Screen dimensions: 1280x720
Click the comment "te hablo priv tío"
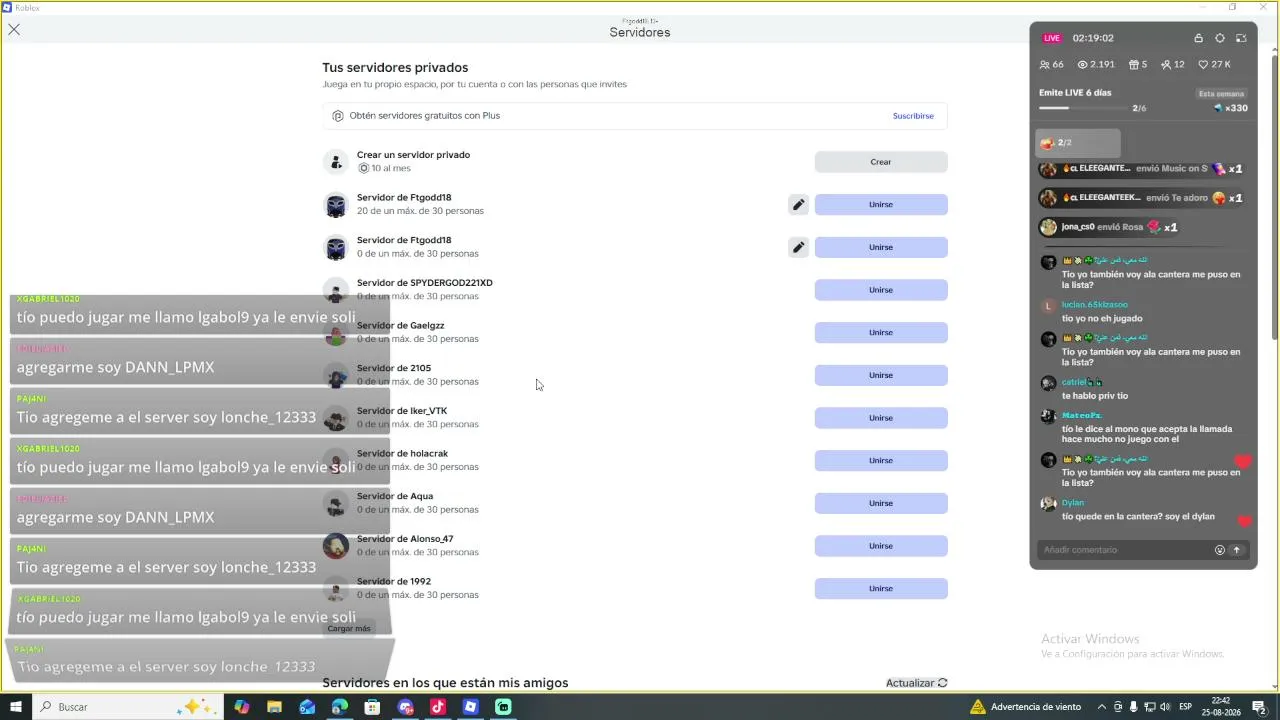pyautogui.click(x=1095, y=396)
